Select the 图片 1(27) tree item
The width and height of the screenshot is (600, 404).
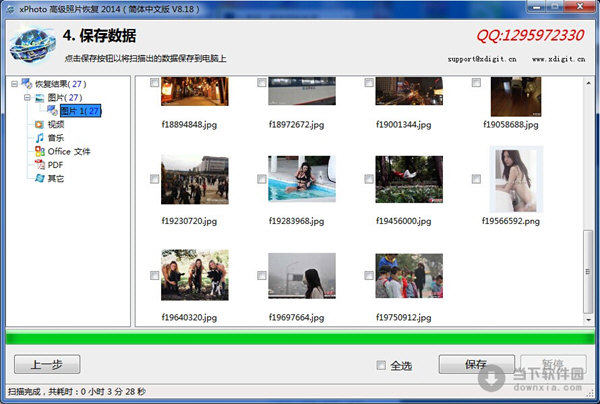[x=80, y=111]
